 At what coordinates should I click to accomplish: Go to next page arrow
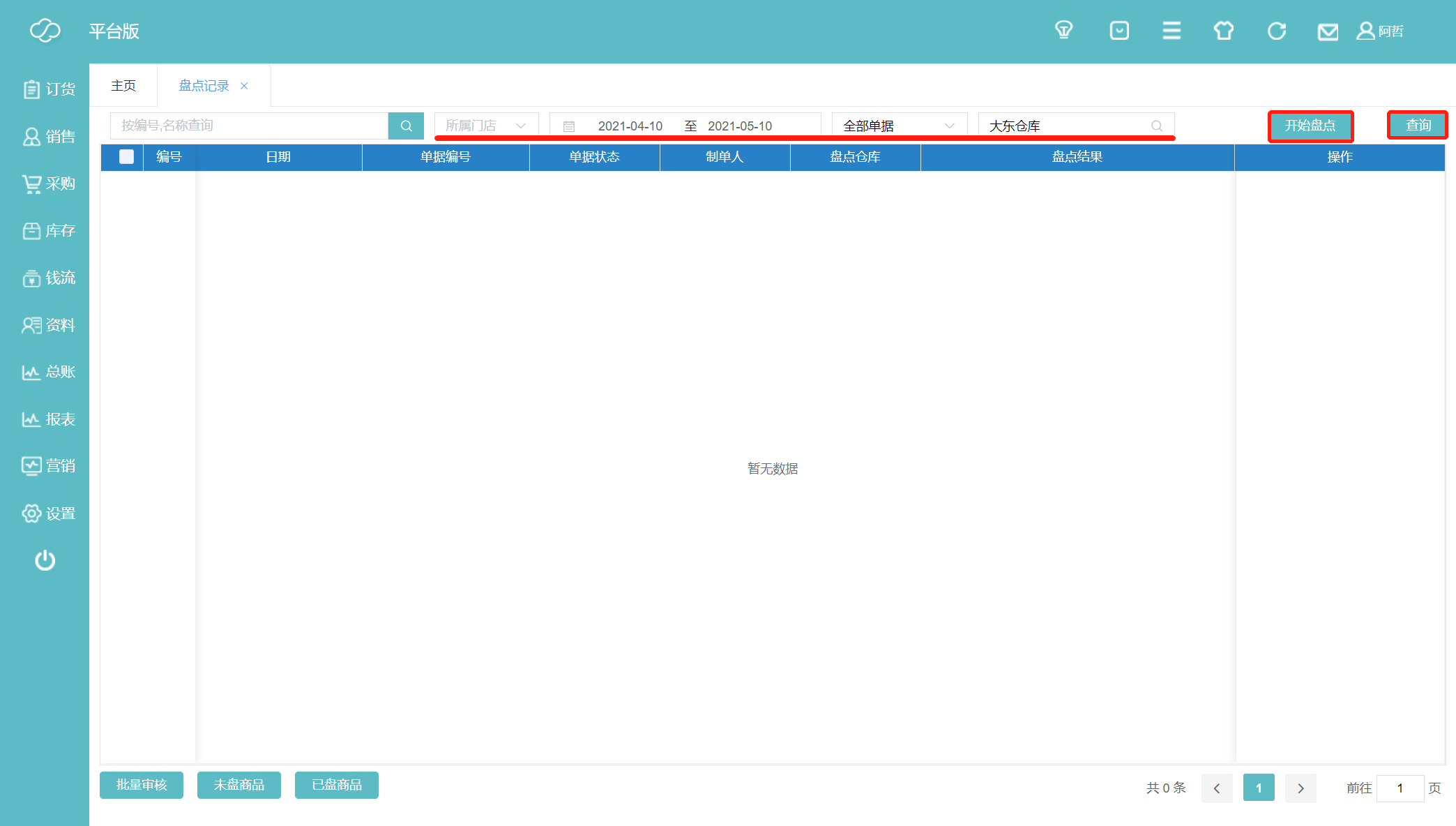1300,788
